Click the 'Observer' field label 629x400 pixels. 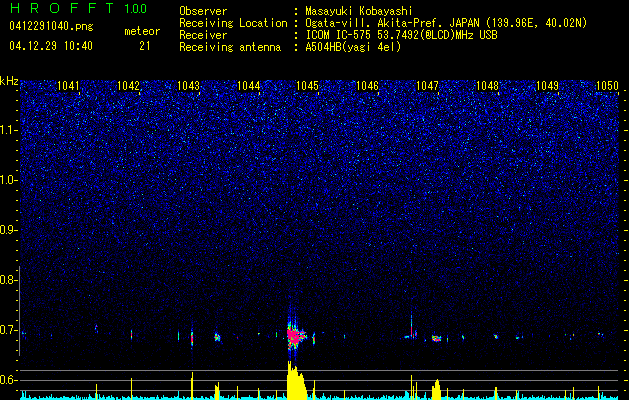pyautogui.click(x=203, y=11)
